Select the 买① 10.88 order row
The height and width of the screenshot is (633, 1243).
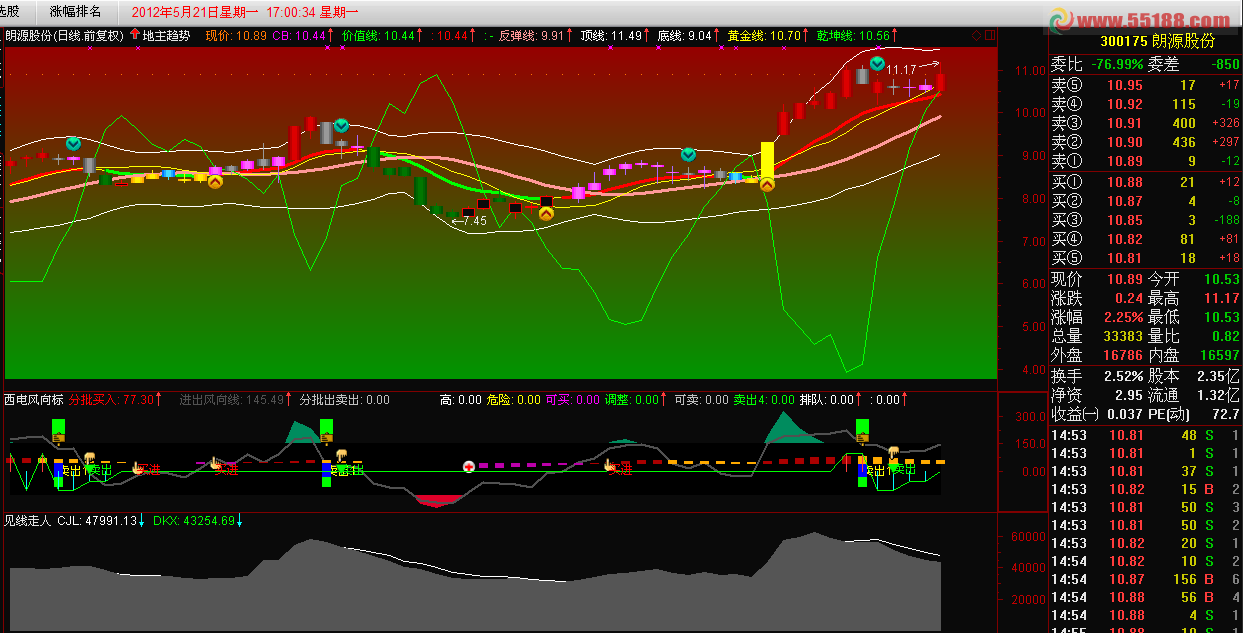[1145, 181]
